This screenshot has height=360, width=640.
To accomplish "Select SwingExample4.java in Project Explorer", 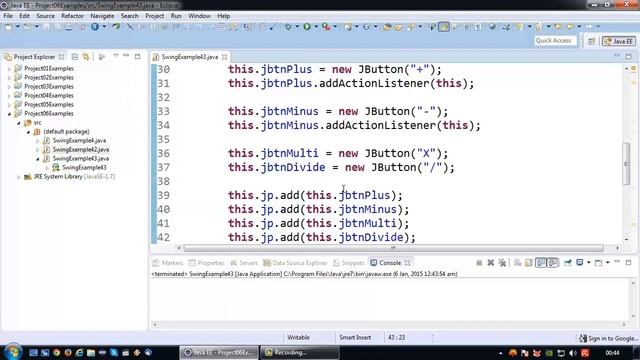I will point(79,140).
